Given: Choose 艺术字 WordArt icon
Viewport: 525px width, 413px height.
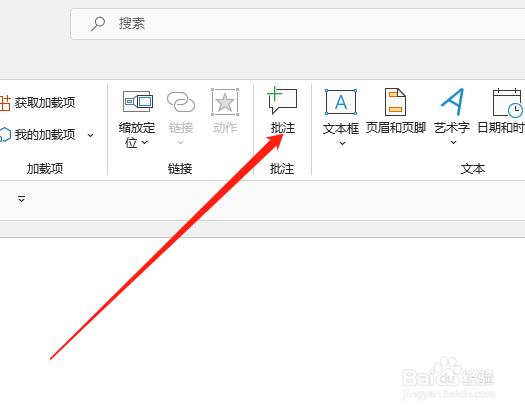Looking at the screenshot, I should [x=452, y=102].
